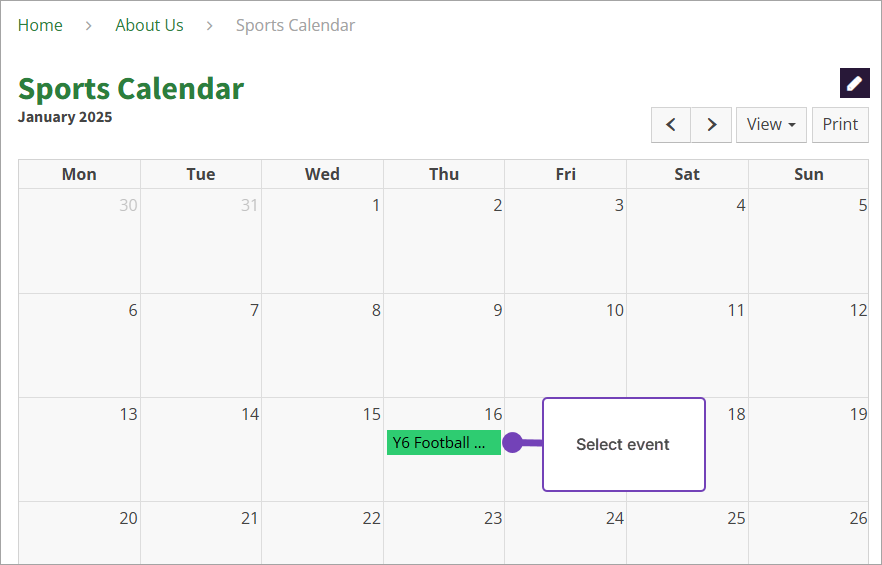Click the purple callout marker dot
This screenshot has height=565, width=882.
(513, 443)
